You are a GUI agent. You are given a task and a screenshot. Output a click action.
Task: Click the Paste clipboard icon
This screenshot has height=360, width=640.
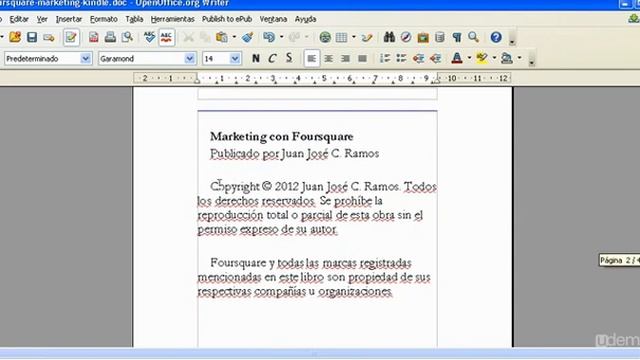222,37
